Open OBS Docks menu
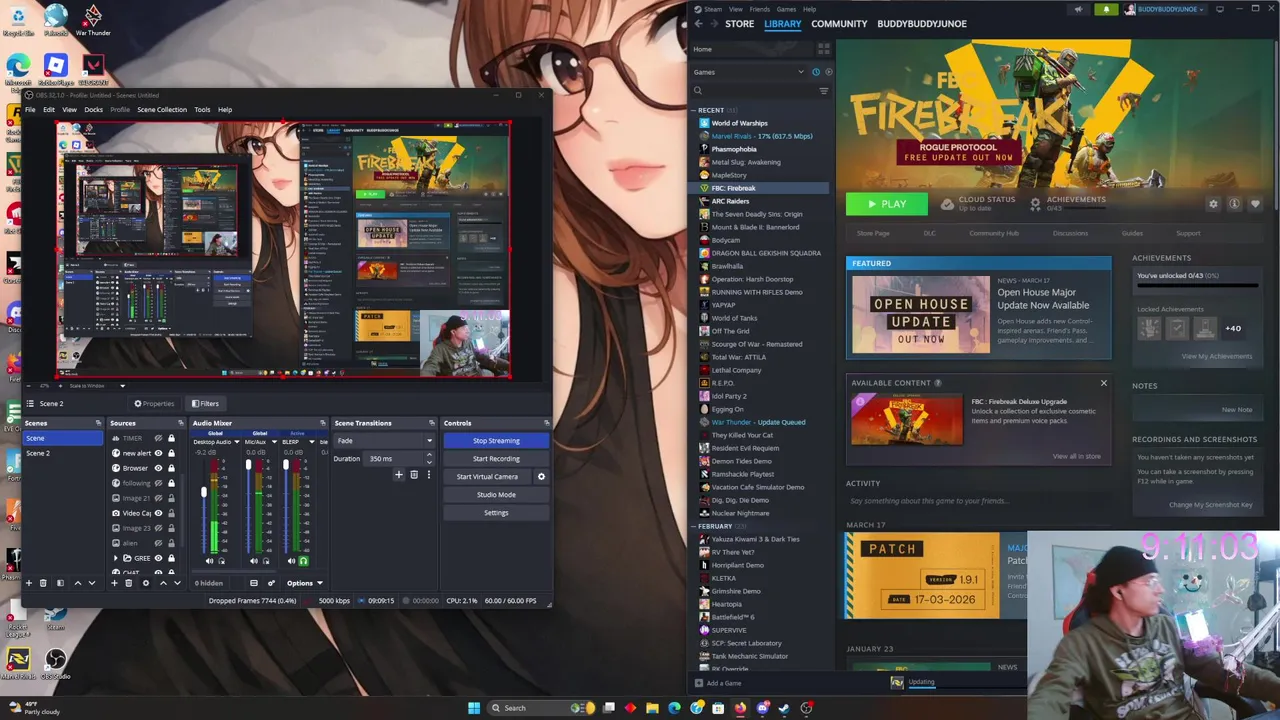 point(93,110)
